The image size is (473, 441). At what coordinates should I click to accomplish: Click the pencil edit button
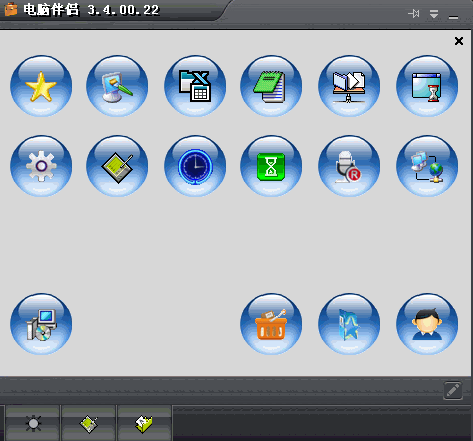click(x=453, y=390)
